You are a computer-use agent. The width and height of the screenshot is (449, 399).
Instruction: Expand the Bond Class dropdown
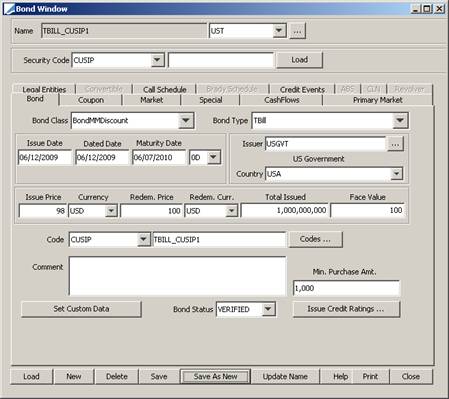(x=186, y=120)
